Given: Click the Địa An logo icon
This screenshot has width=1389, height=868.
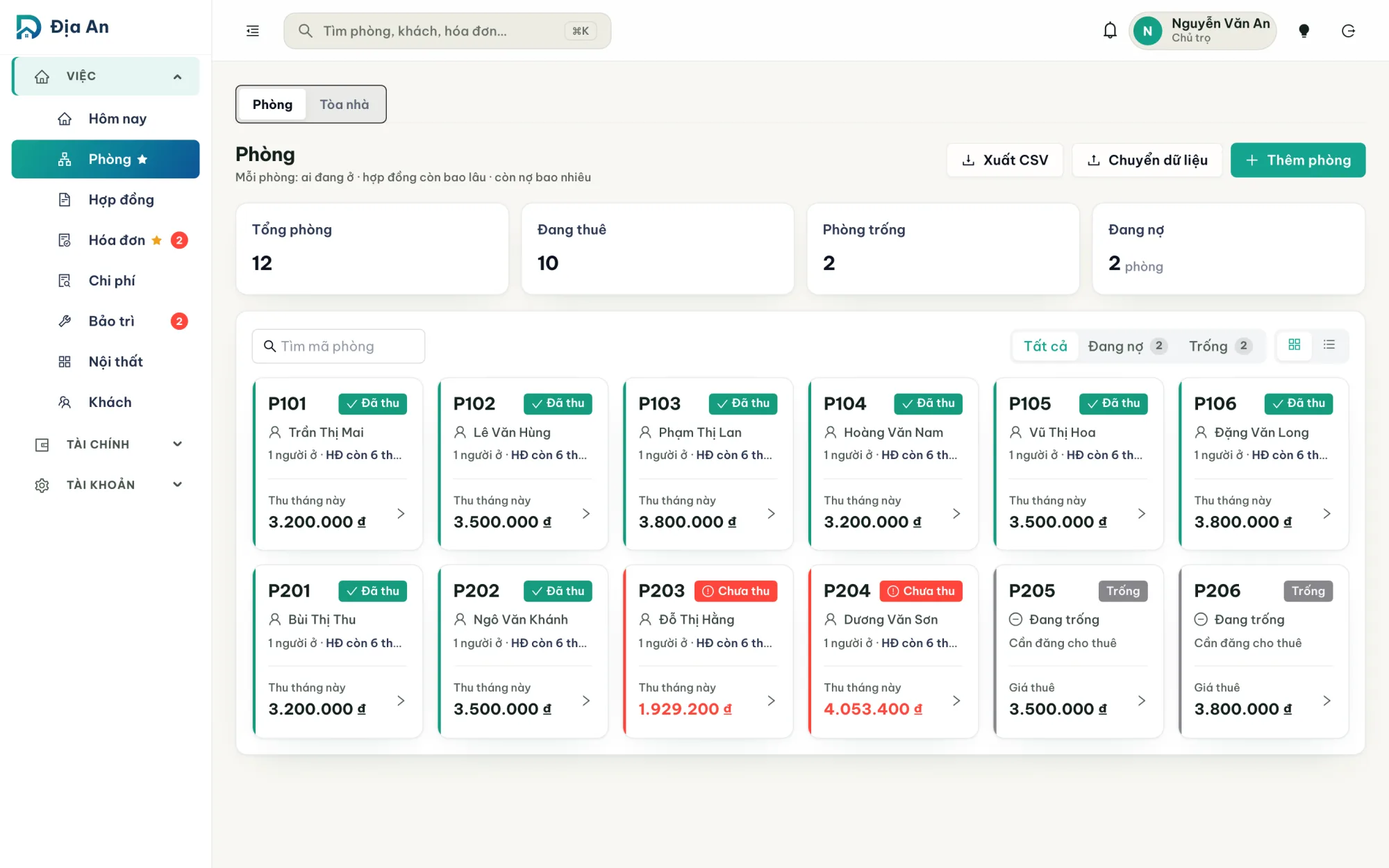Looking at the screenshot, I should pos(28,27).
